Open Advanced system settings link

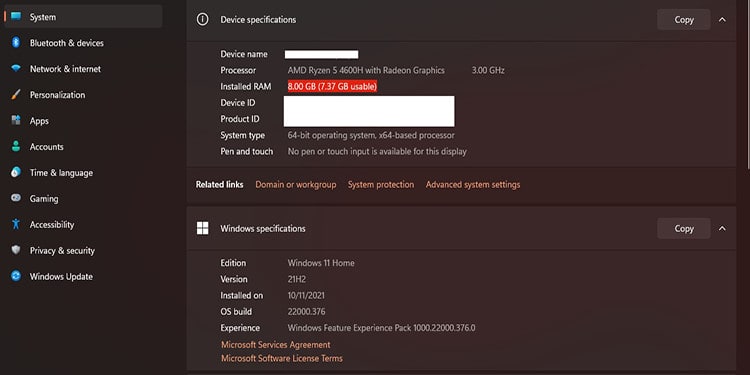point(473,184)
